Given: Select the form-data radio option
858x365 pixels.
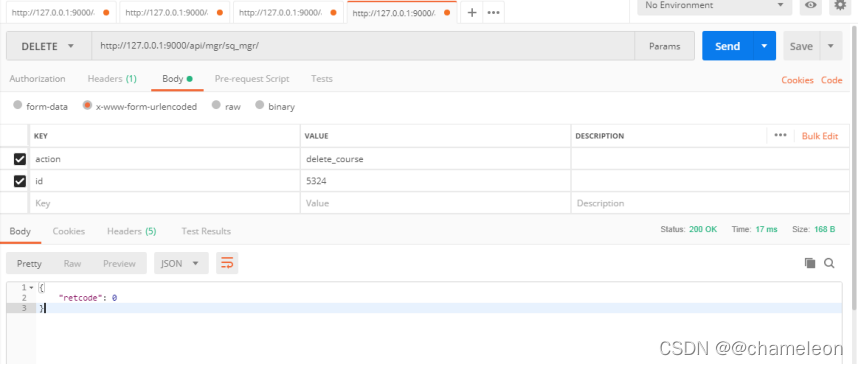Looking at the screenshot, I should tap(18, 105).
